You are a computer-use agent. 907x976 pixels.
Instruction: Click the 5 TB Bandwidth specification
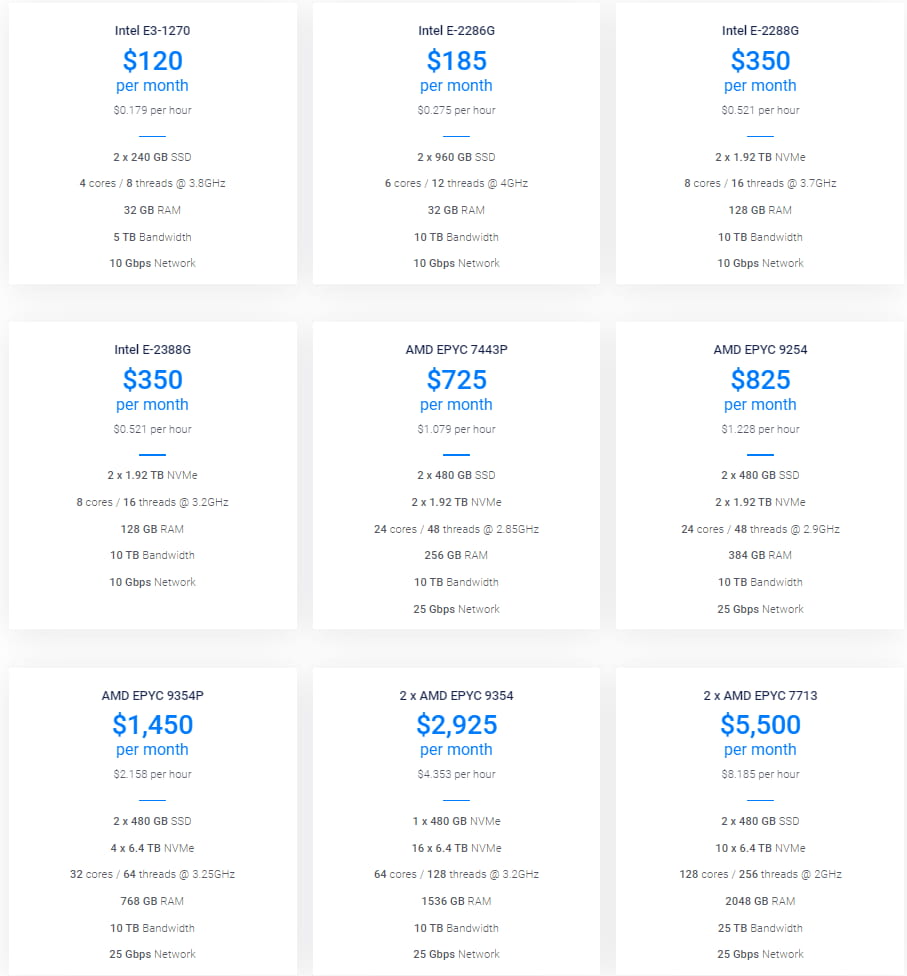click(x=152, y=237)
